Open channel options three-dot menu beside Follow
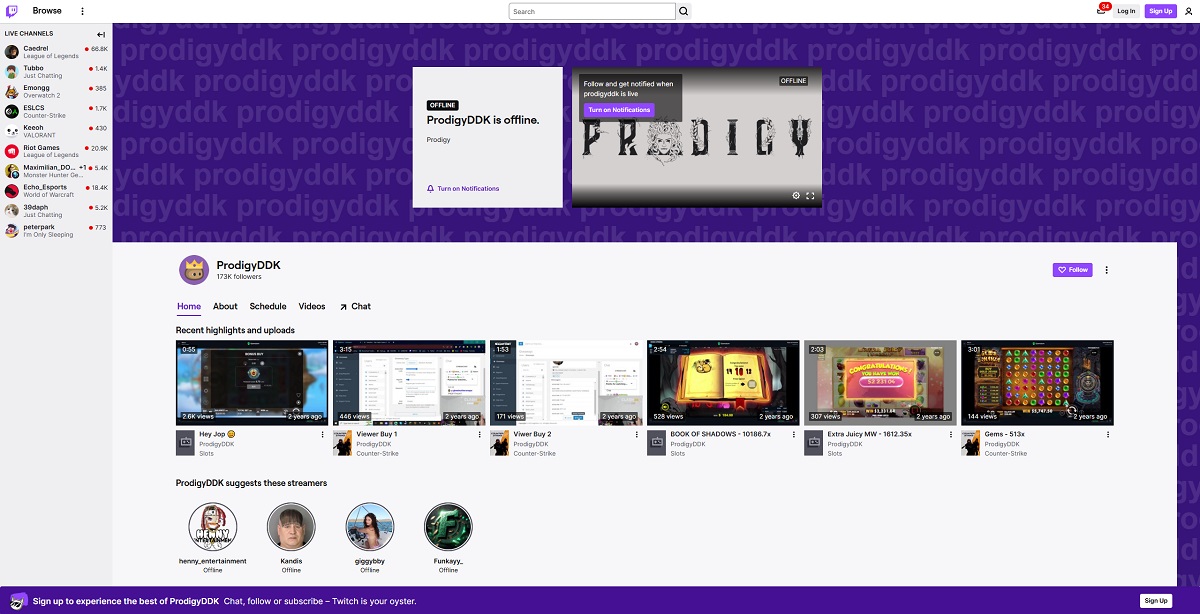This screenshot has height=614, width=1200. tap(1106, 270)
